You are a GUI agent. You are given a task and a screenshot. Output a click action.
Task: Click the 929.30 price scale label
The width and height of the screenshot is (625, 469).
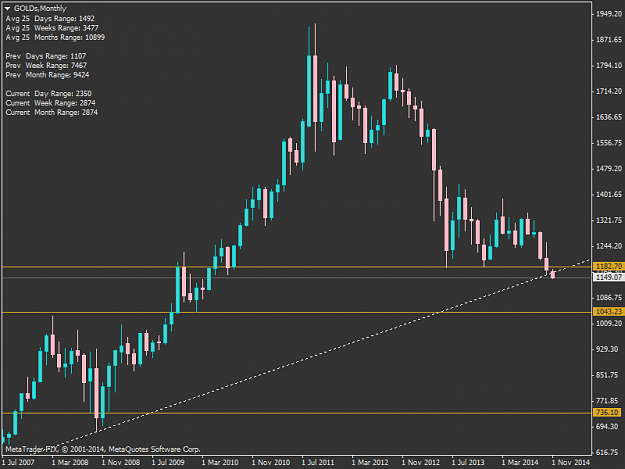[609, 349]
